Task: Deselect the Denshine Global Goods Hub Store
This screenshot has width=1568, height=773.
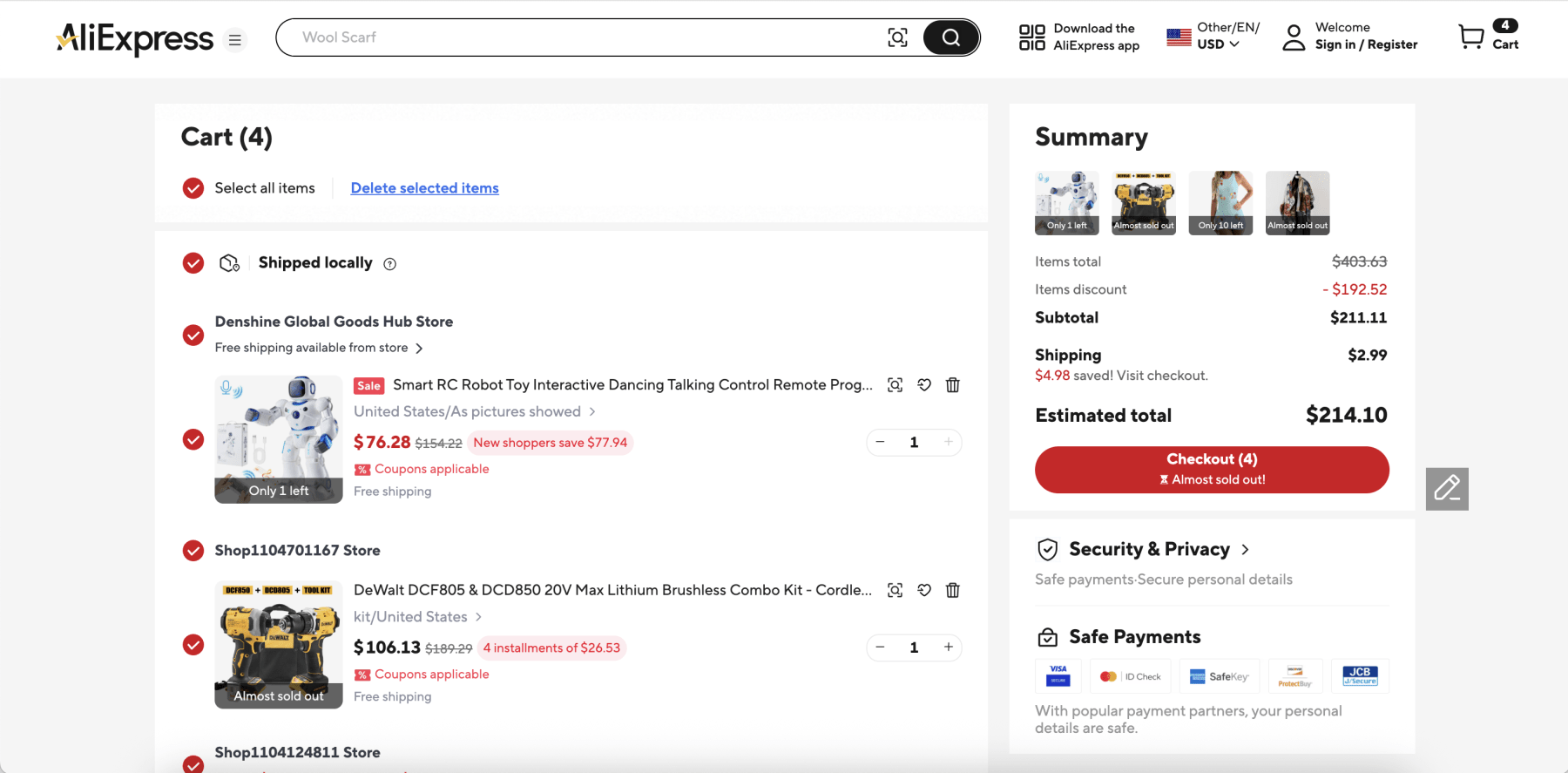Action: [x=193, y=335]
